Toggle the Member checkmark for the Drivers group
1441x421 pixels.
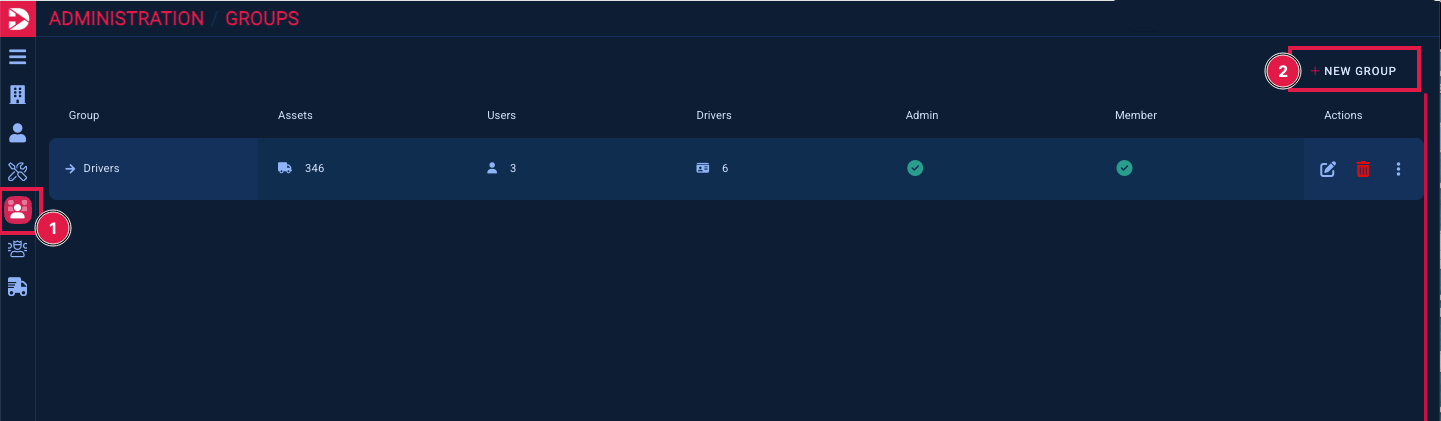1124,168
